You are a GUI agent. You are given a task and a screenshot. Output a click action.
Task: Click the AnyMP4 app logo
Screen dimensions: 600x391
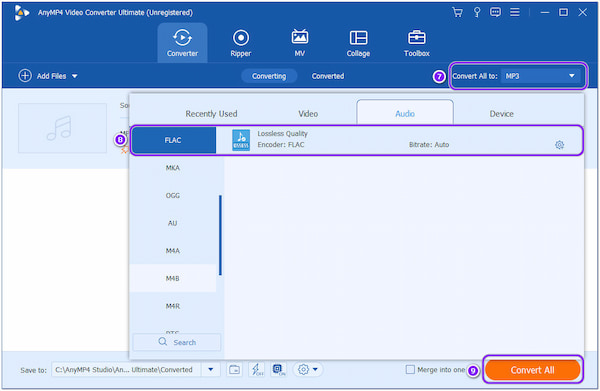(x=21, y=13)
